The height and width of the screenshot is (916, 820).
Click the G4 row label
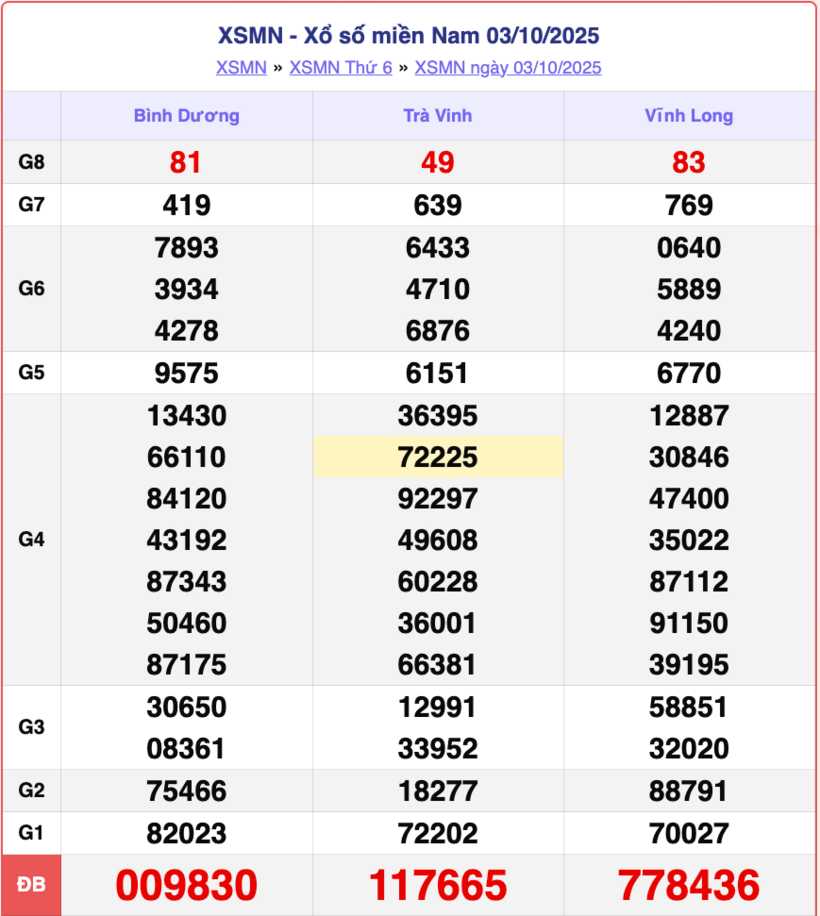pos(32,540)
